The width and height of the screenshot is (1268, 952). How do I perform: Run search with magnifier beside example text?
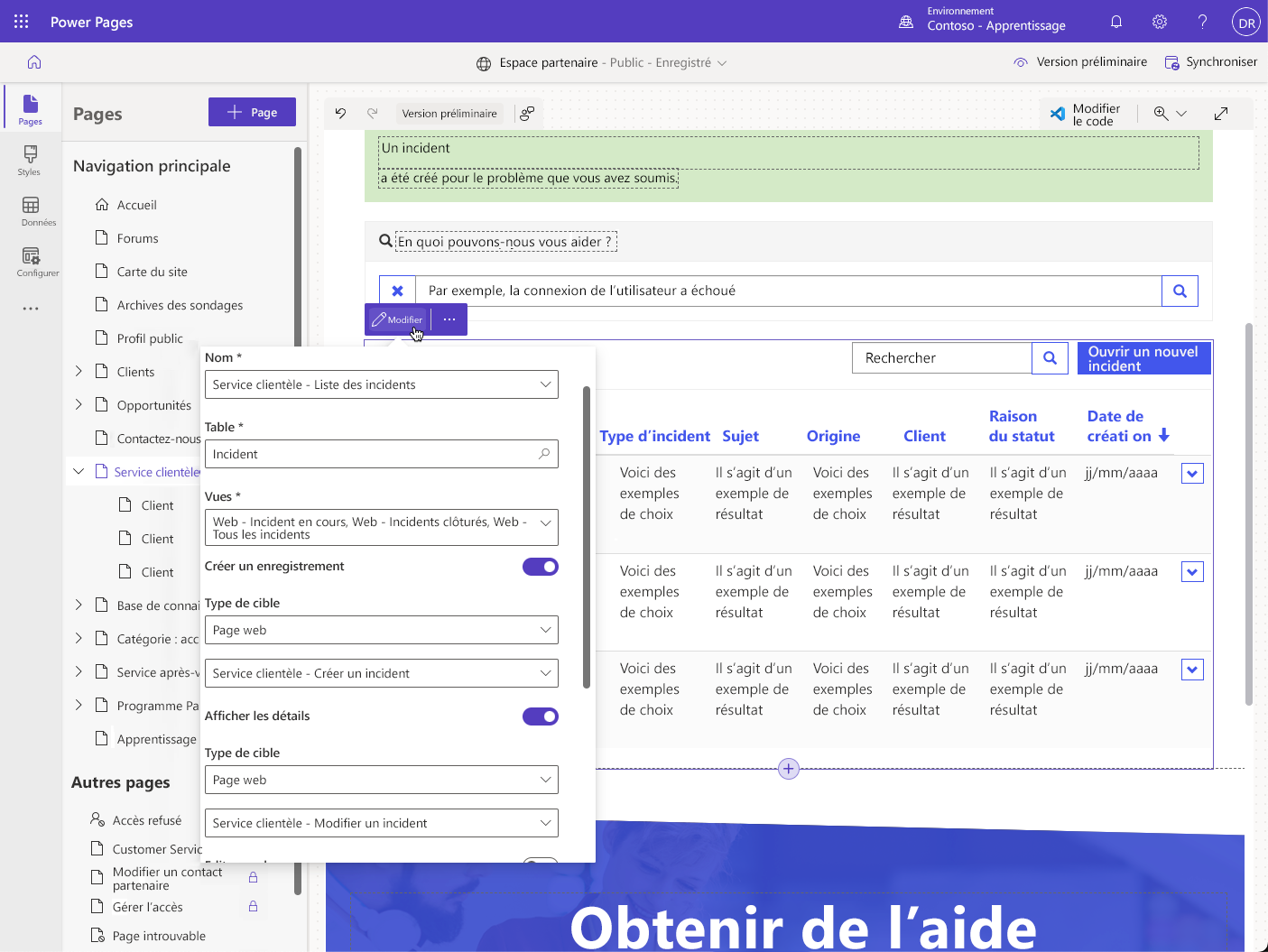[1180, 291]
